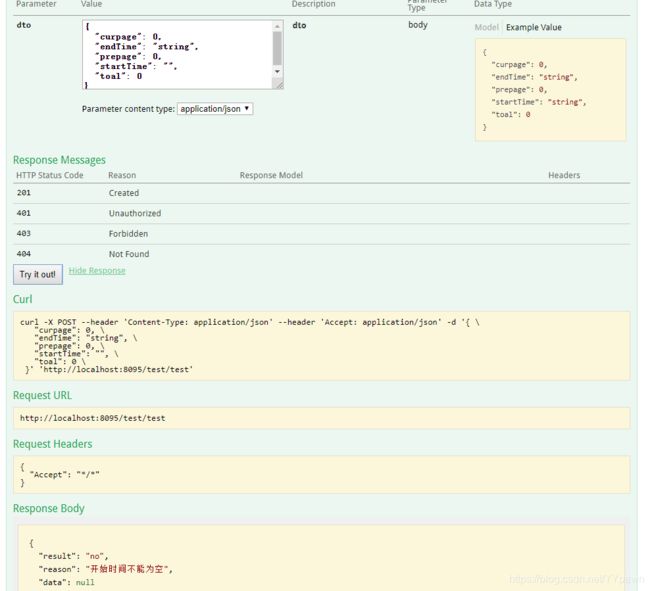
Task: Click the Data Type column header
Action: point(493,4)
